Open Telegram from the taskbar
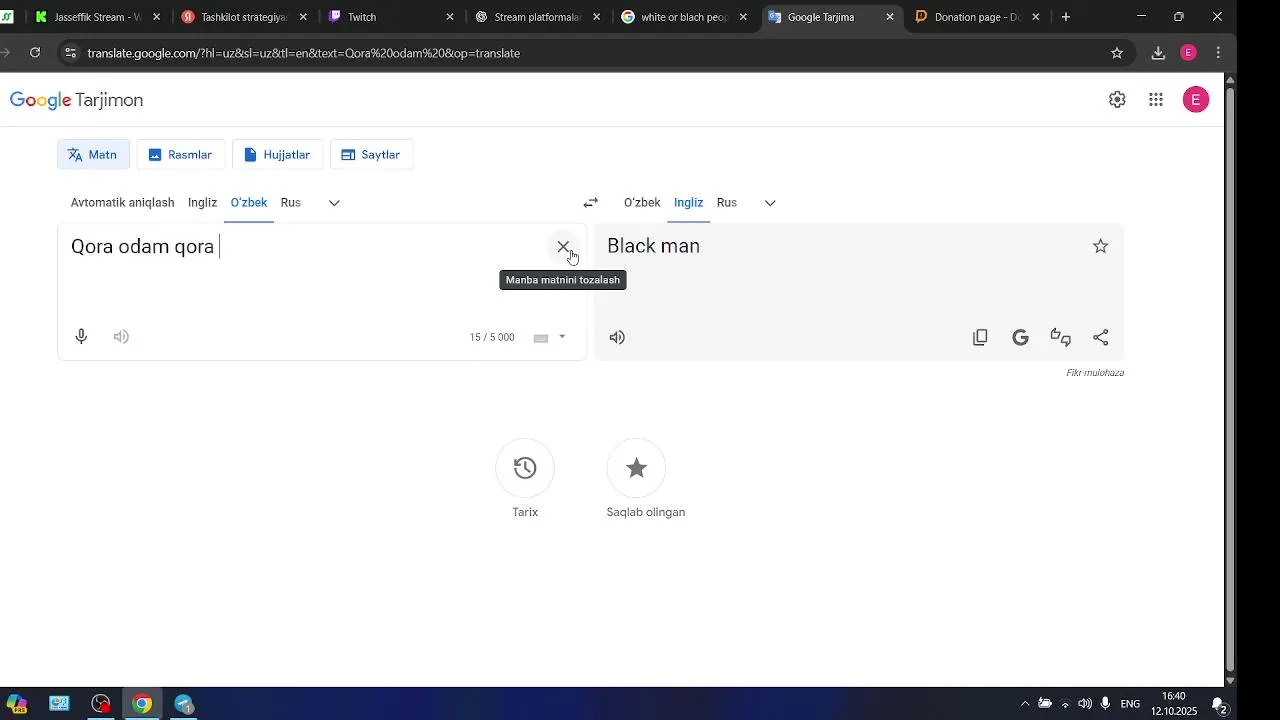 185,704
